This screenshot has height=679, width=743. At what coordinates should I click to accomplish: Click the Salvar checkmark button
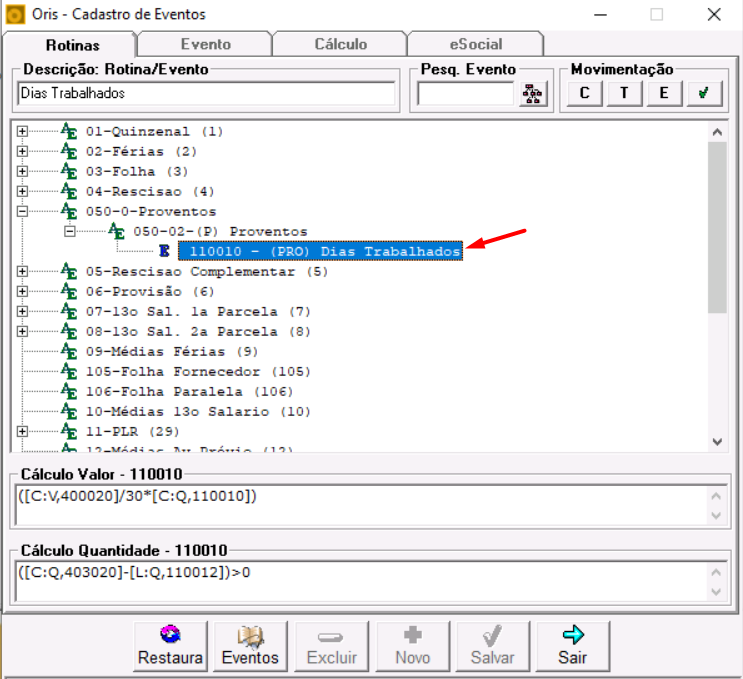(x=492, y=646)
